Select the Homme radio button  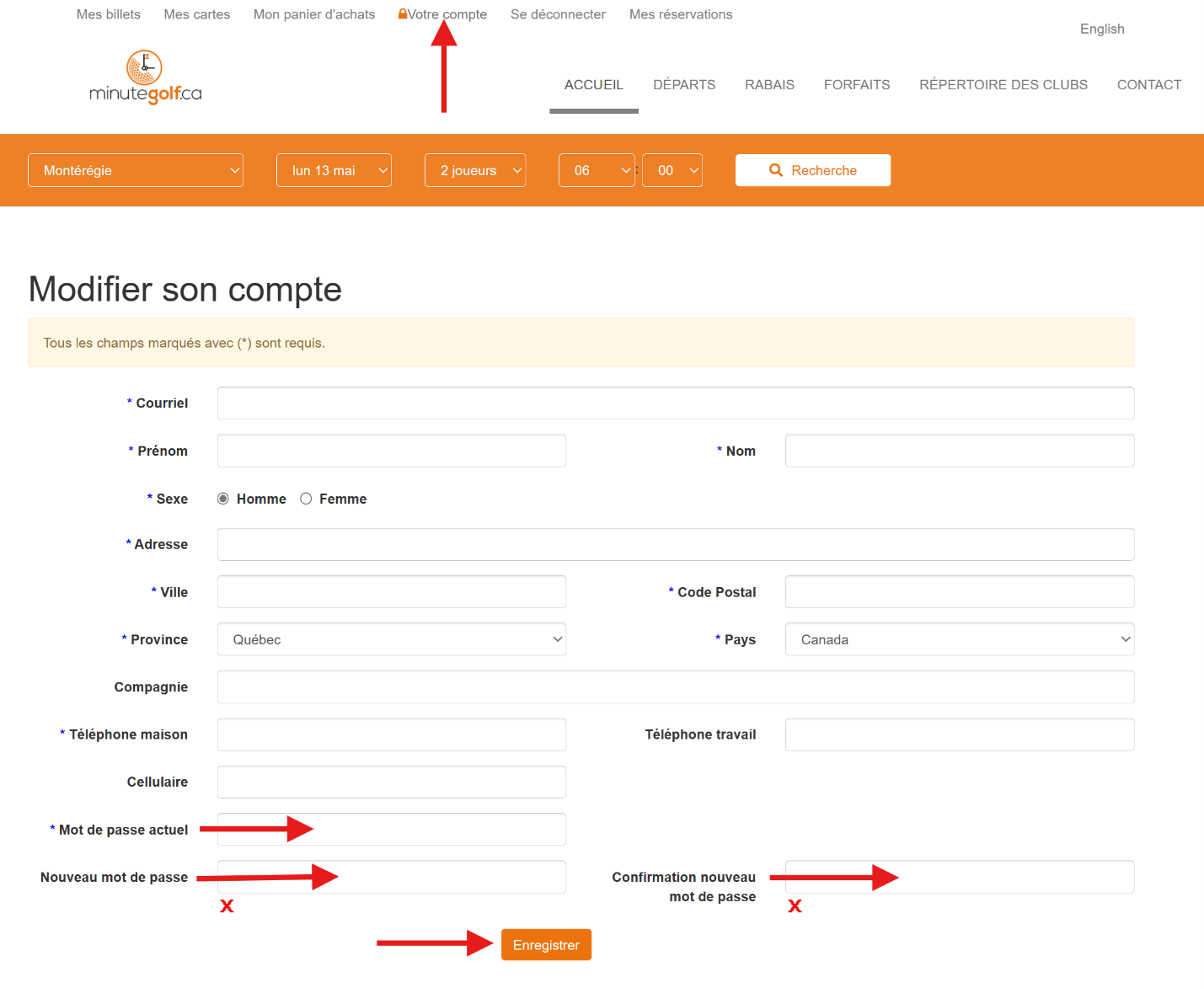(223, 499)
